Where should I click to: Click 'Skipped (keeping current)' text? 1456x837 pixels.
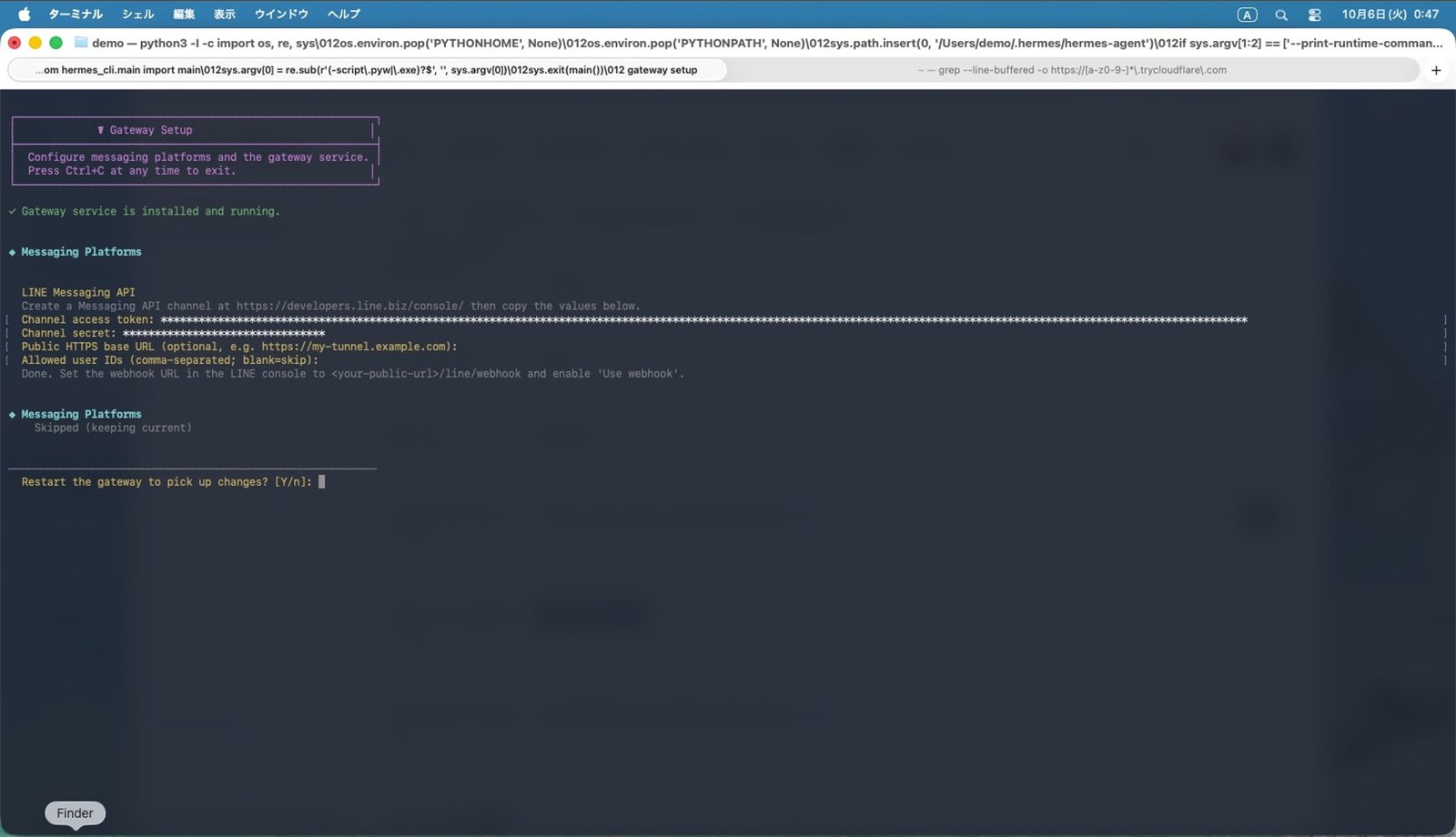point(113,428)
